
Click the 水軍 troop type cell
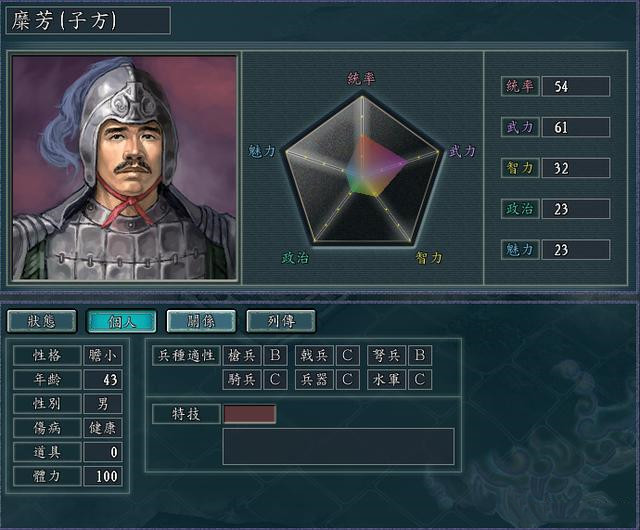coord(386,380)
